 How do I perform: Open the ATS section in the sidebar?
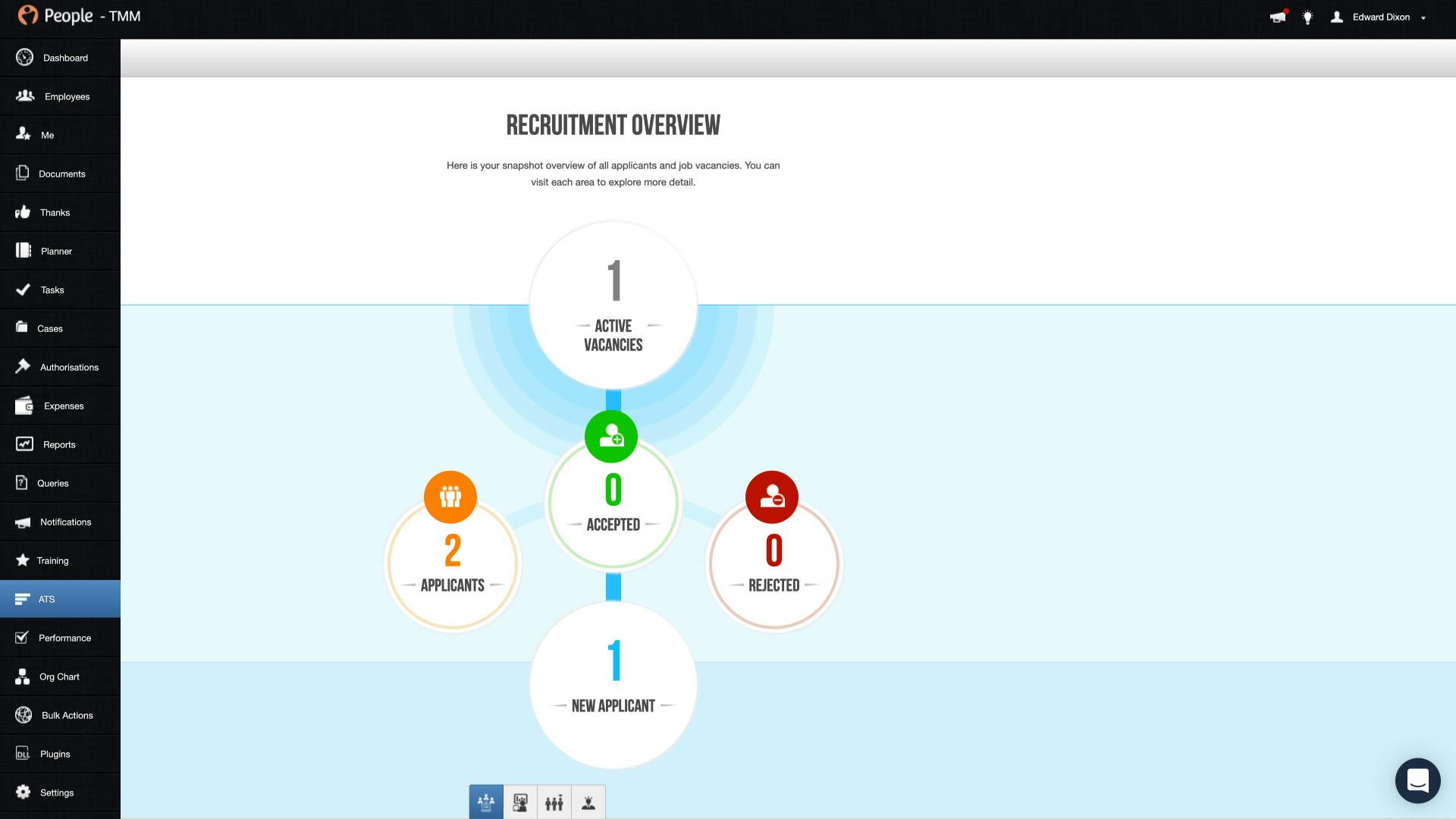tap(47, 598)
